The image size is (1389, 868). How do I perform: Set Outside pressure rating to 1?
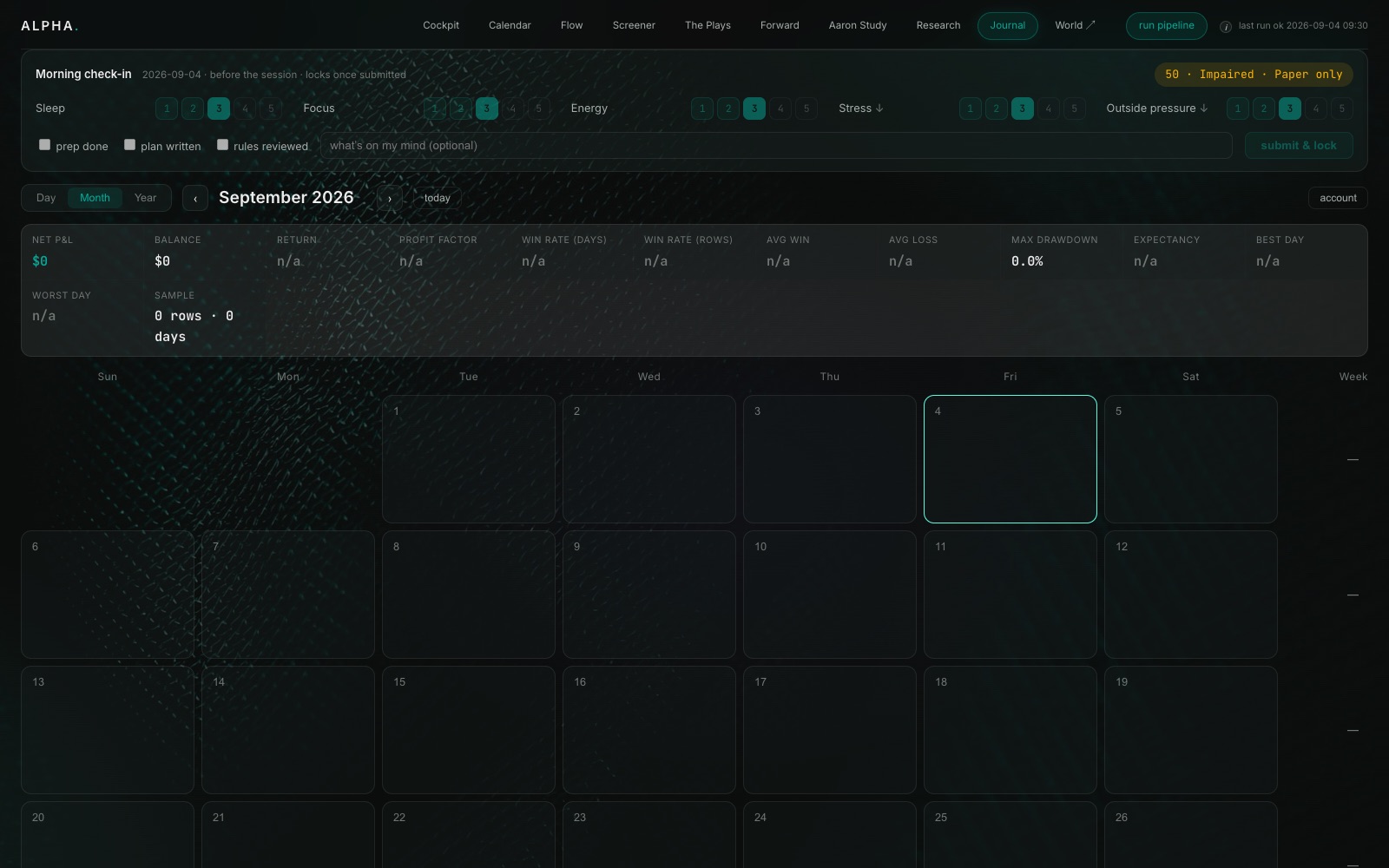[x=1238, y=108]
